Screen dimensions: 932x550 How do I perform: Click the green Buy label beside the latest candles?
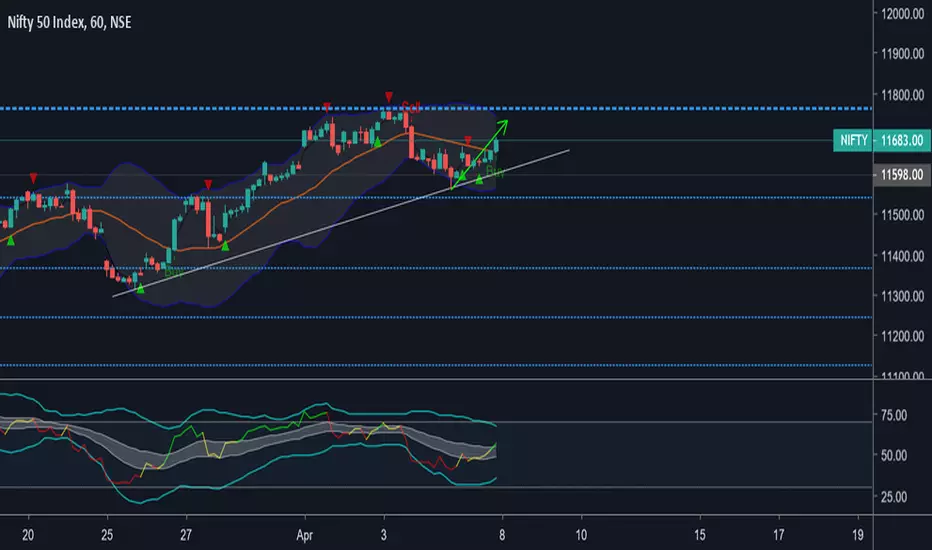coord(495,172)
